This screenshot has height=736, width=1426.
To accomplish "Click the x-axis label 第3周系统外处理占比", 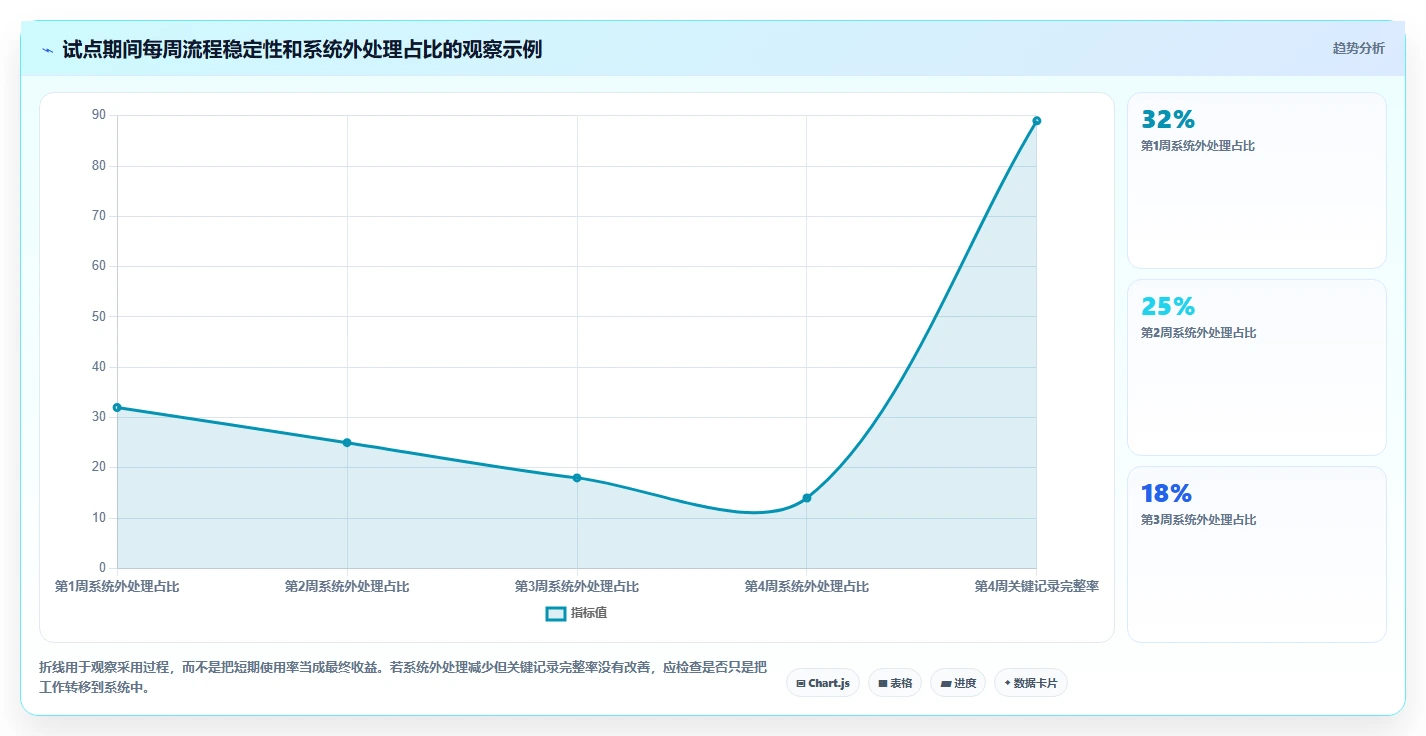I will tap(577, 586).
